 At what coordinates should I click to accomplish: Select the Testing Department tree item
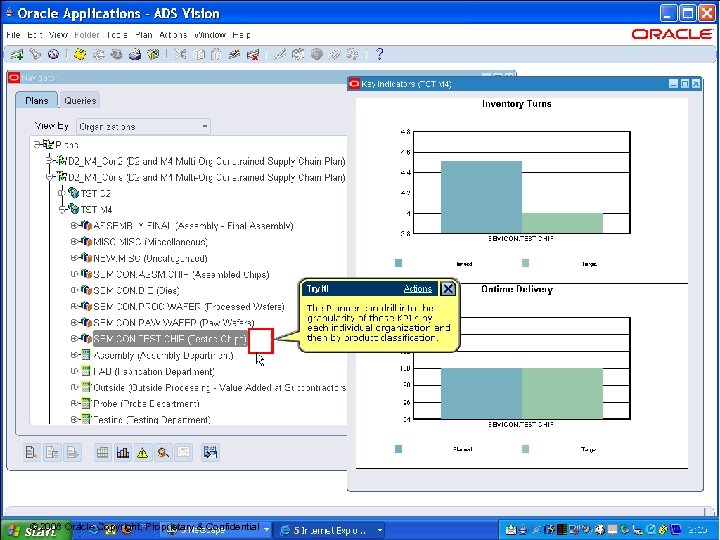(x=152, y=419)
